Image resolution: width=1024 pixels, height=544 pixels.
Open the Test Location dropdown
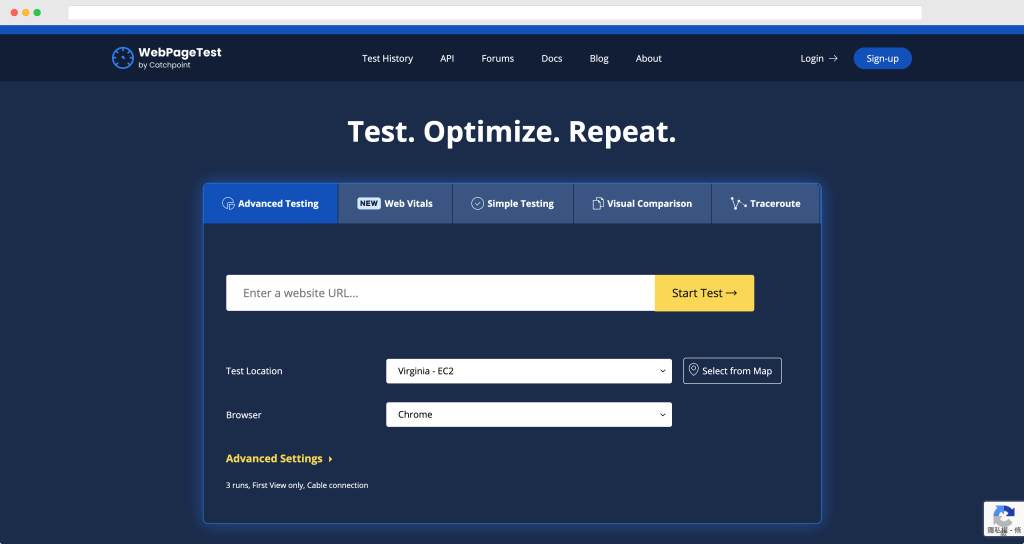point(529,371)
